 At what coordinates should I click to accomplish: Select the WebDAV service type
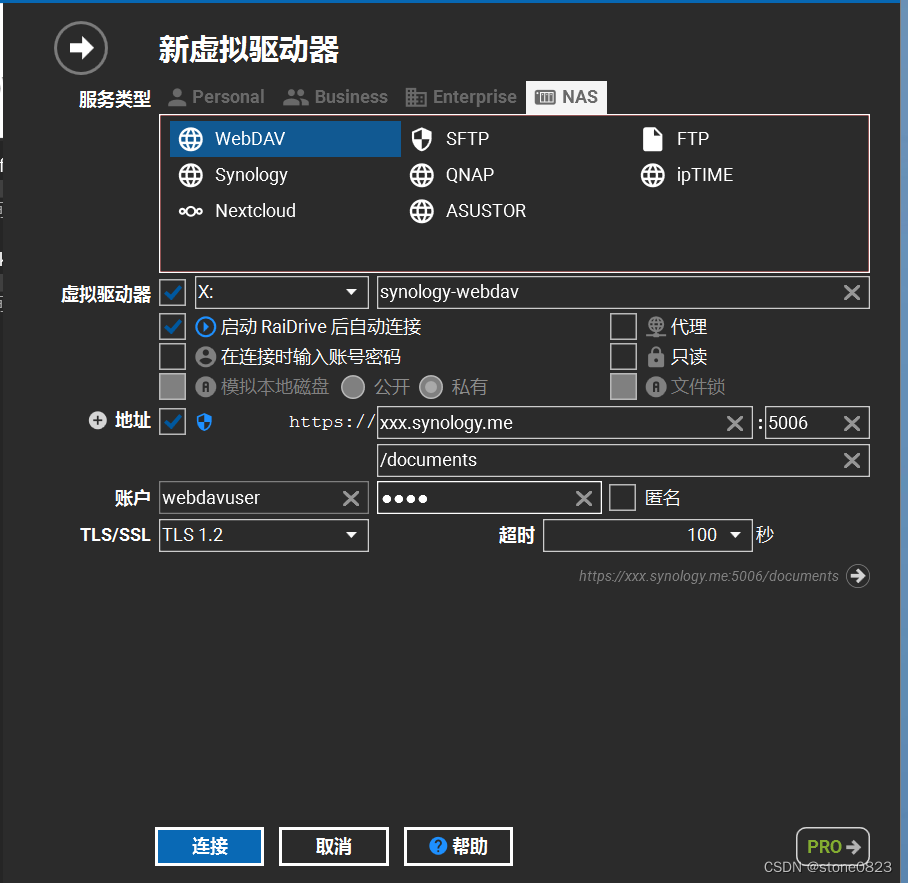[285, 139]
